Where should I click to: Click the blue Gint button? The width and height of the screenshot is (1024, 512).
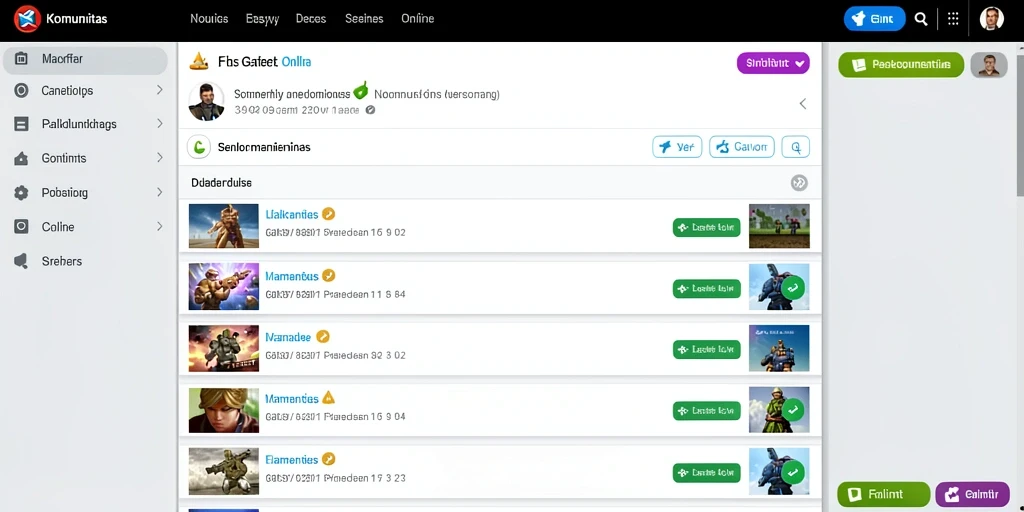pos(874,19)
